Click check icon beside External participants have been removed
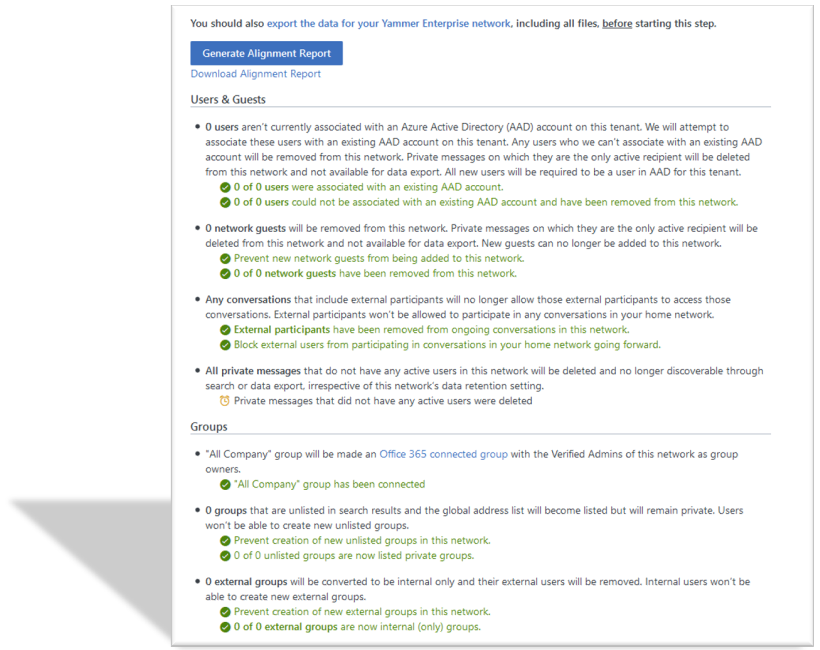This screenshot has width=820, height=650. tap(226, 330)
